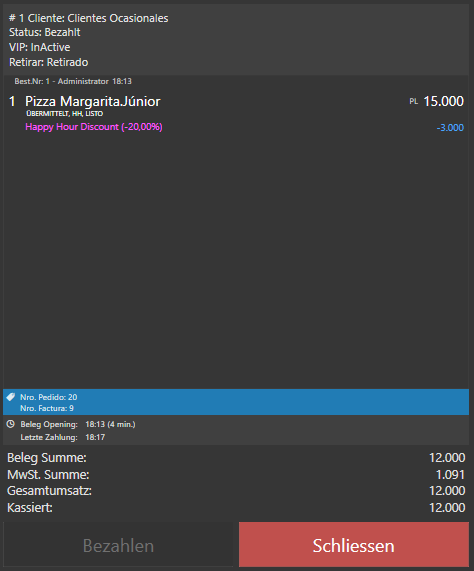
Task: Click the Nro. Factura: 9 entry
Action: click(x=47, y=408)
